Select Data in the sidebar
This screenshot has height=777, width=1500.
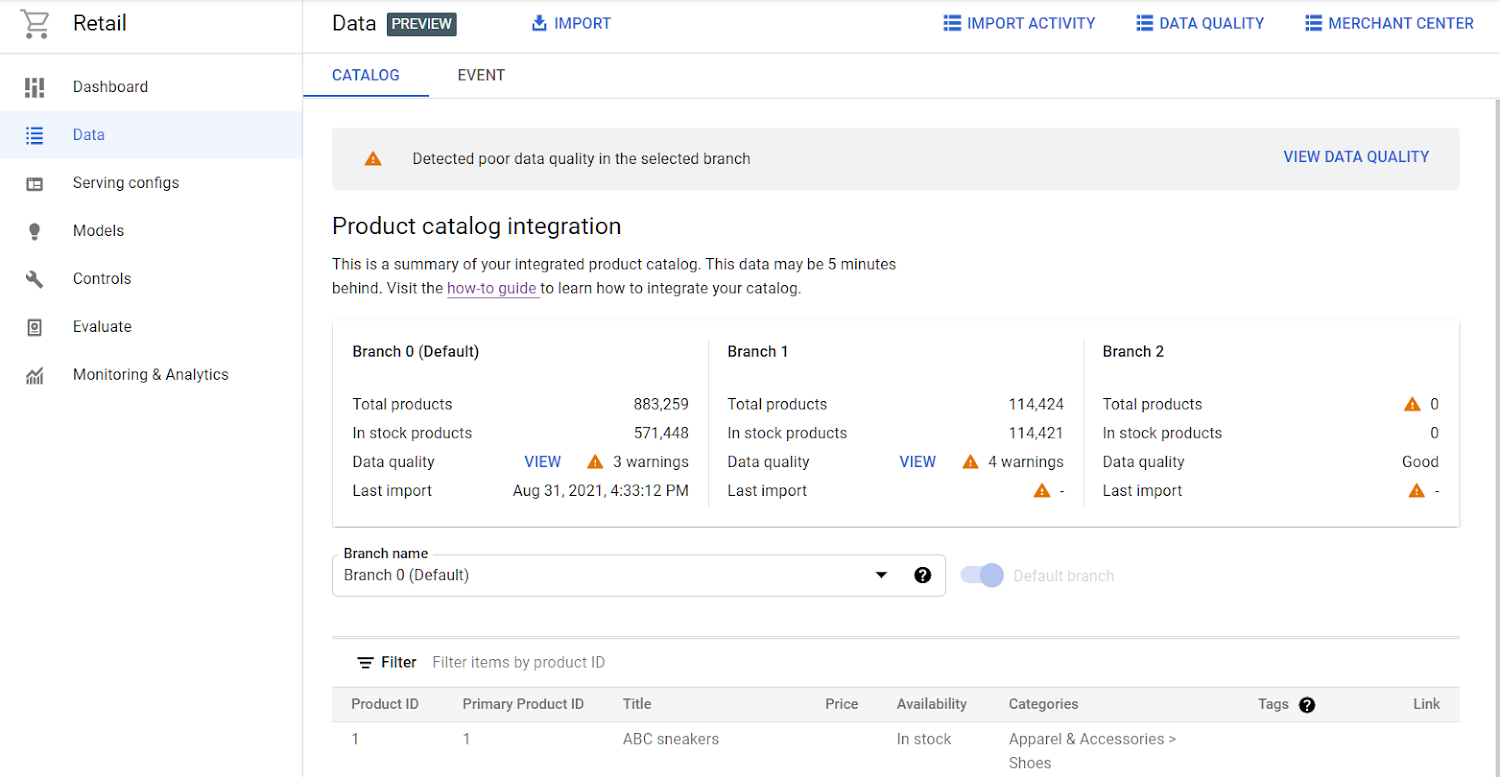pos(151,135)
